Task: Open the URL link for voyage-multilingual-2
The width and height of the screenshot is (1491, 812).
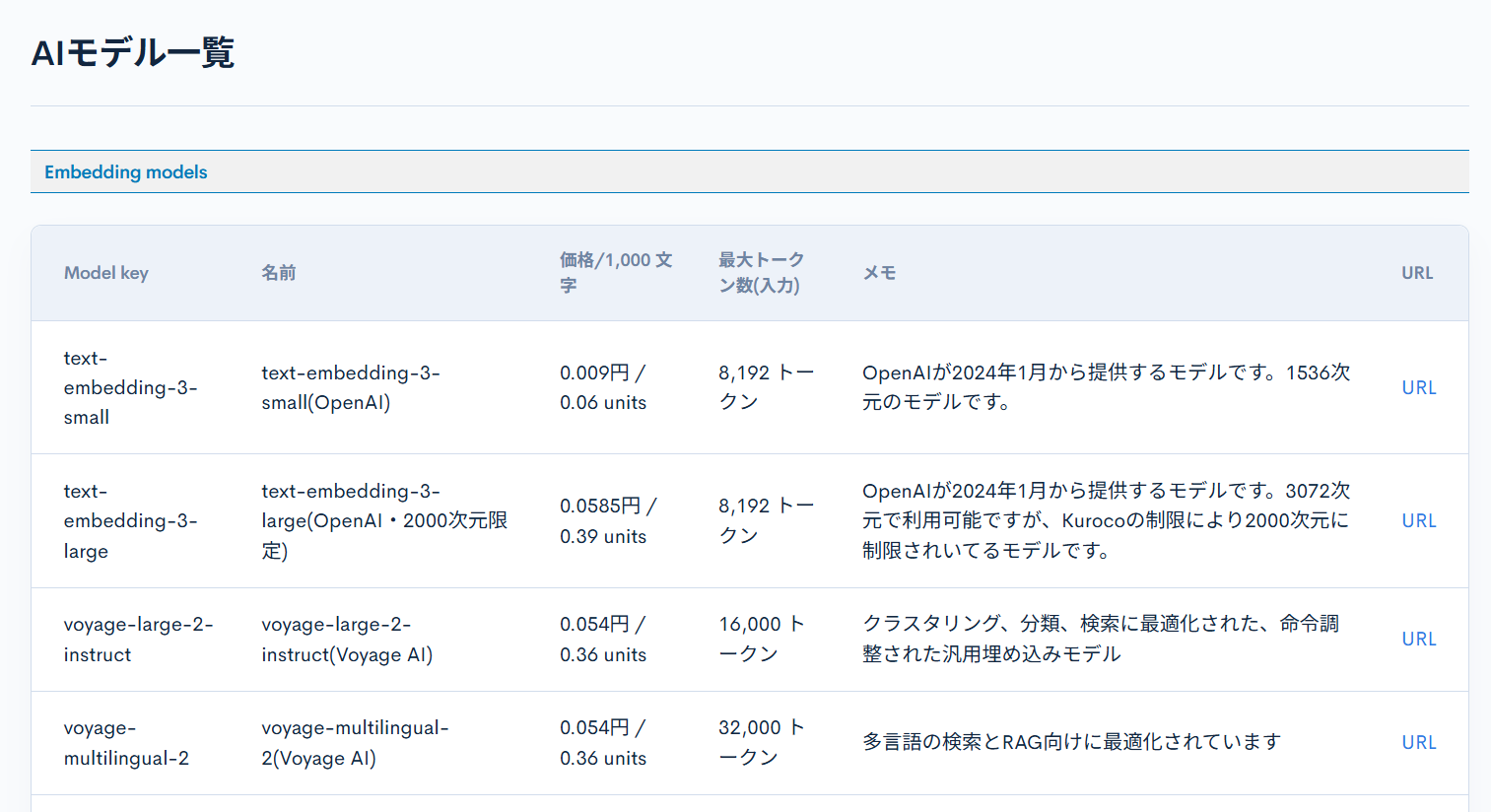Action: point(1418,742)
